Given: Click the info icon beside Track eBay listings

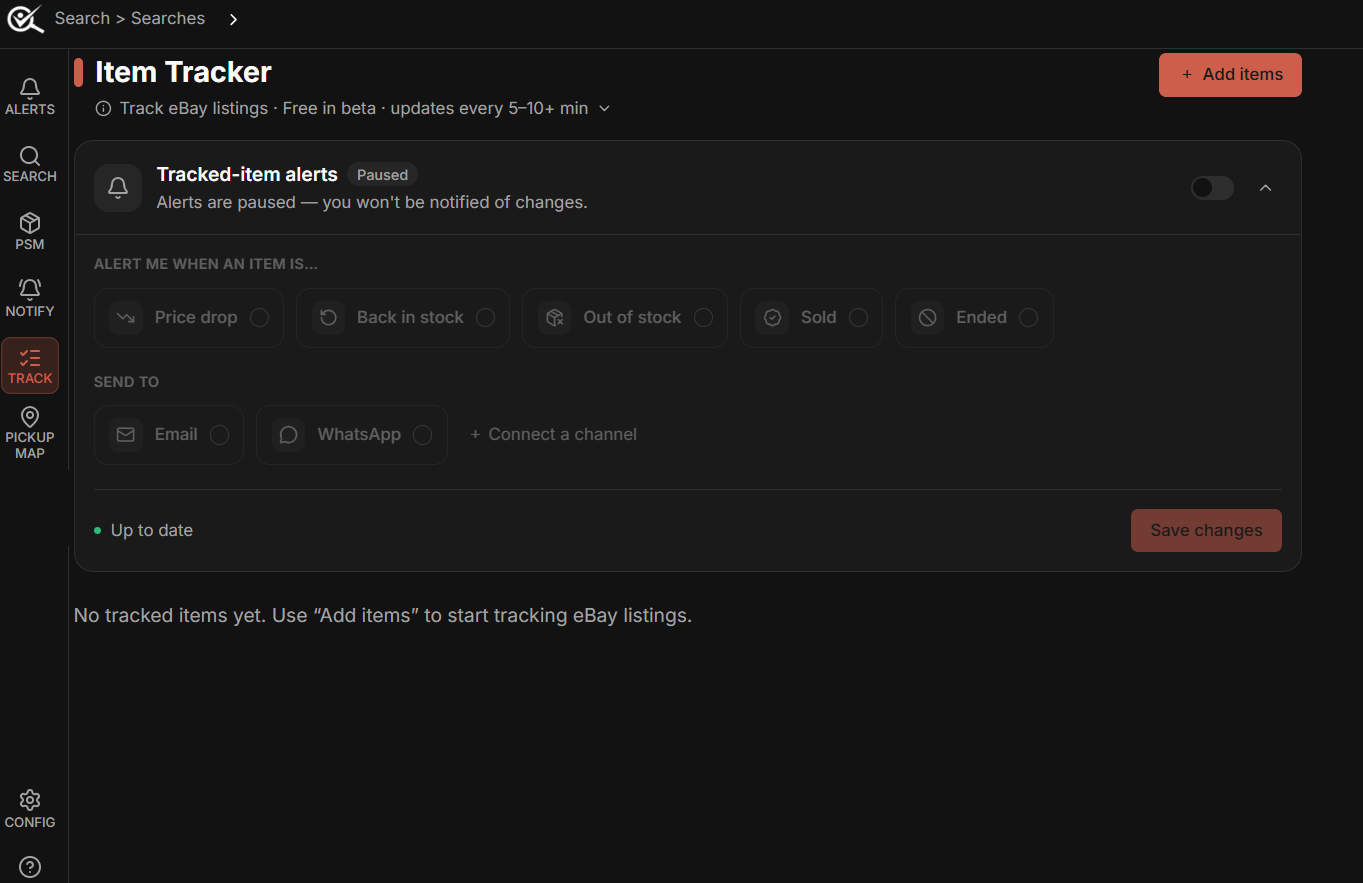Looking at the screenshot, I should (103, 108).
